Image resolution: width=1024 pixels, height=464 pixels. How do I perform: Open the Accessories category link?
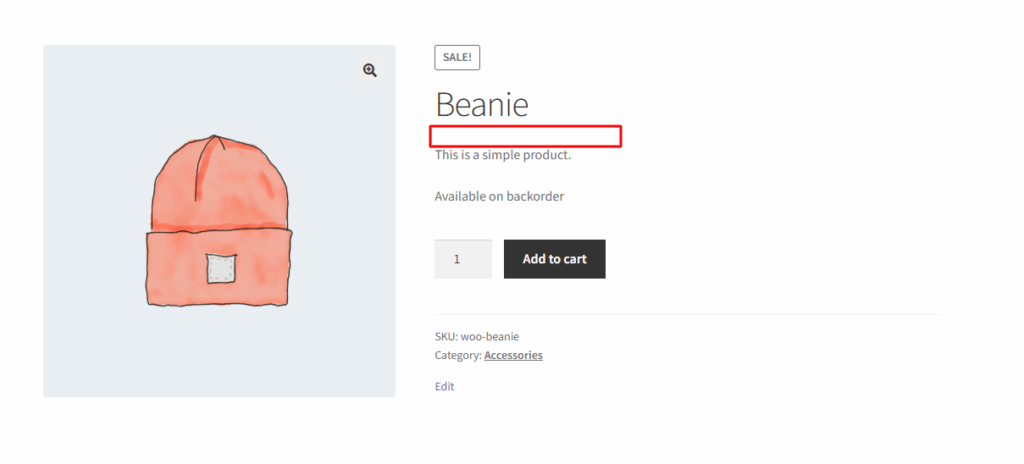[x=513, y=356]
